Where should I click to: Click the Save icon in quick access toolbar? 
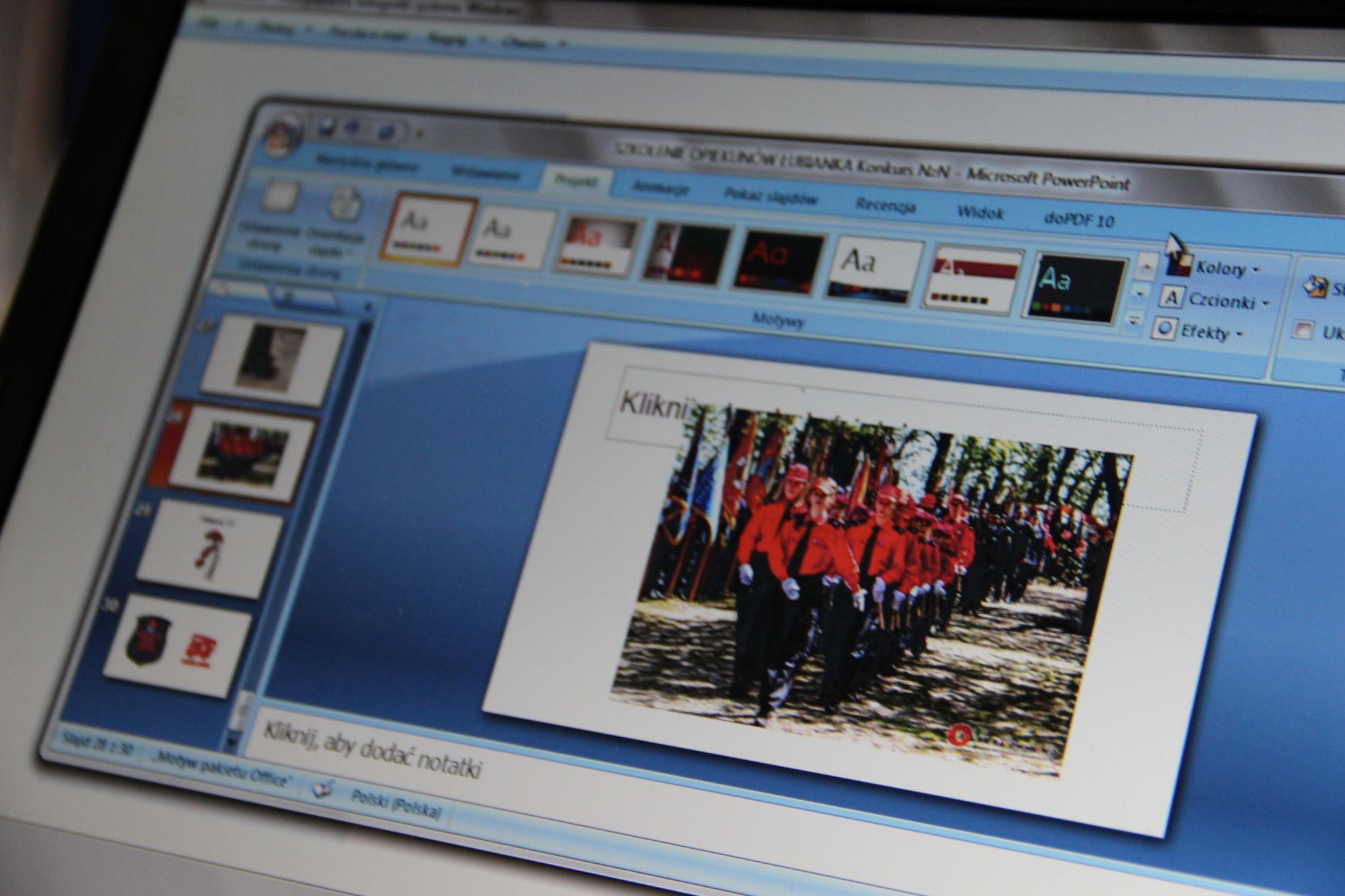326,127
